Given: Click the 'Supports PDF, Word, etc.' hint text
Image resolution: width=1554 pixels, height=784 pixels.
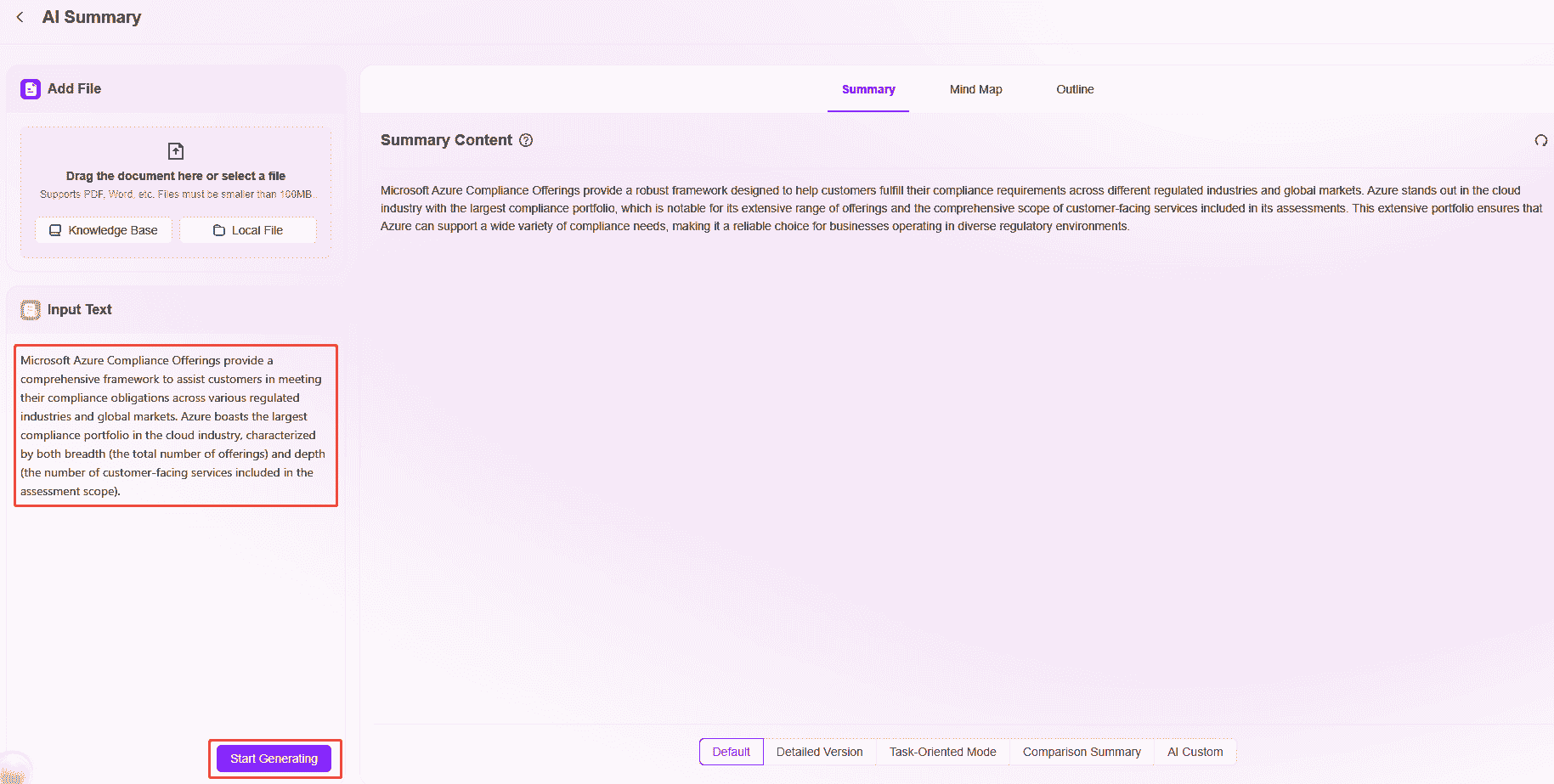Looking at the screenshot, I should point(176,195).
